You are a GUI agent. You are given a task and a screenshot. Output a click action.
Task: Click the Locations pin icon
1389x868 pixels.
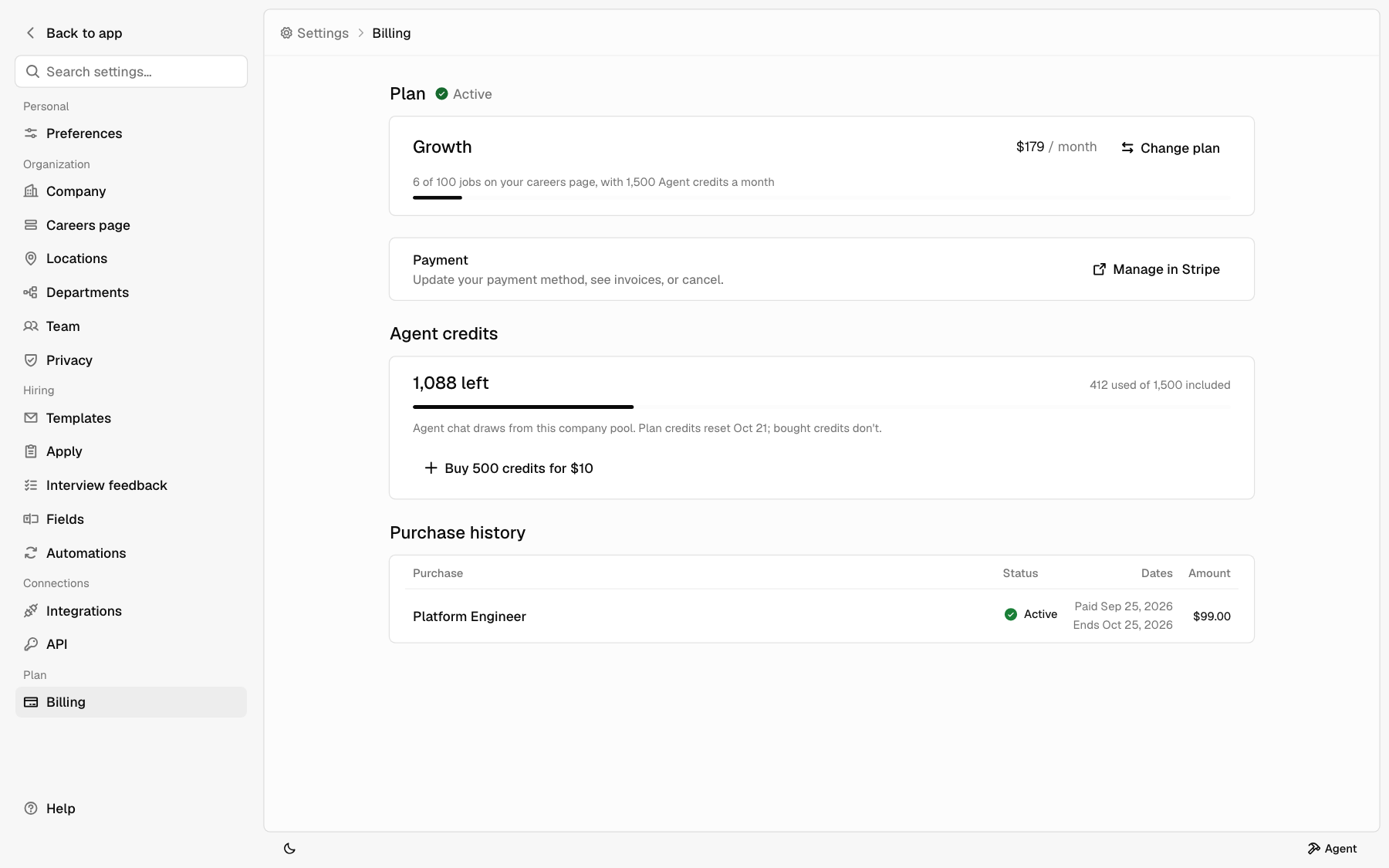tap(31, 258)
